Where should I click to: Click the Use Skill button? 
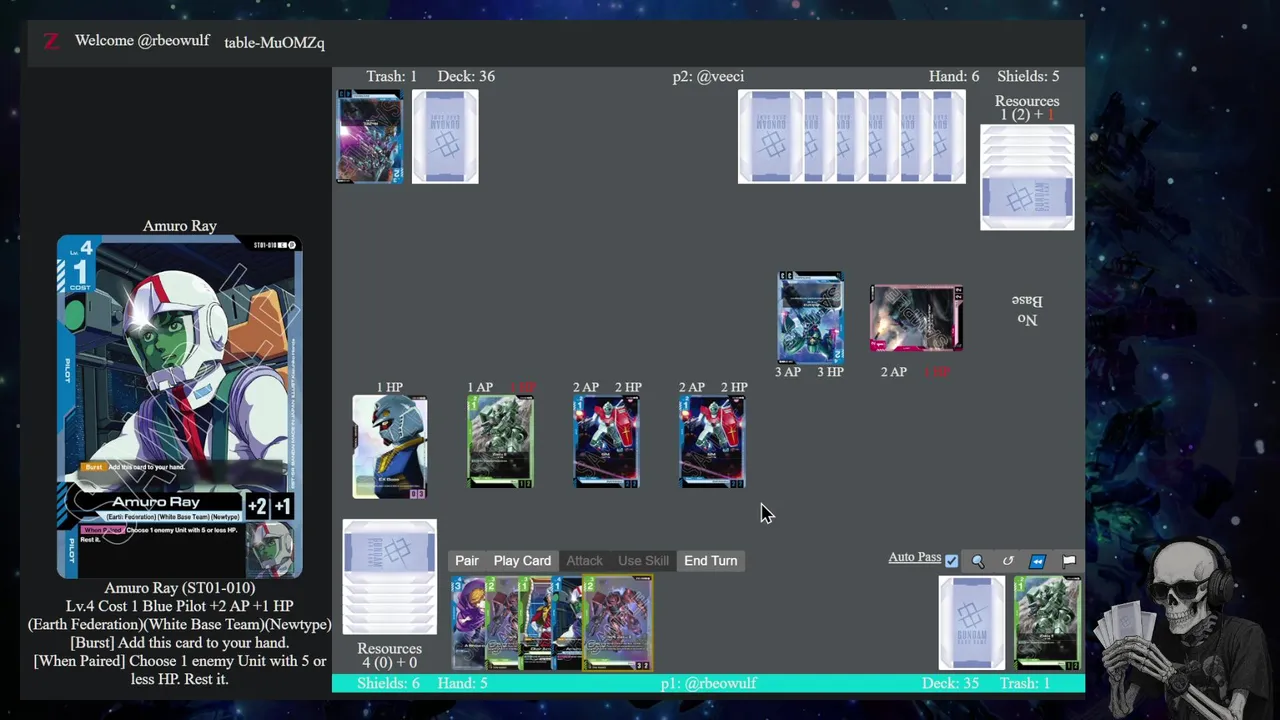643,561
